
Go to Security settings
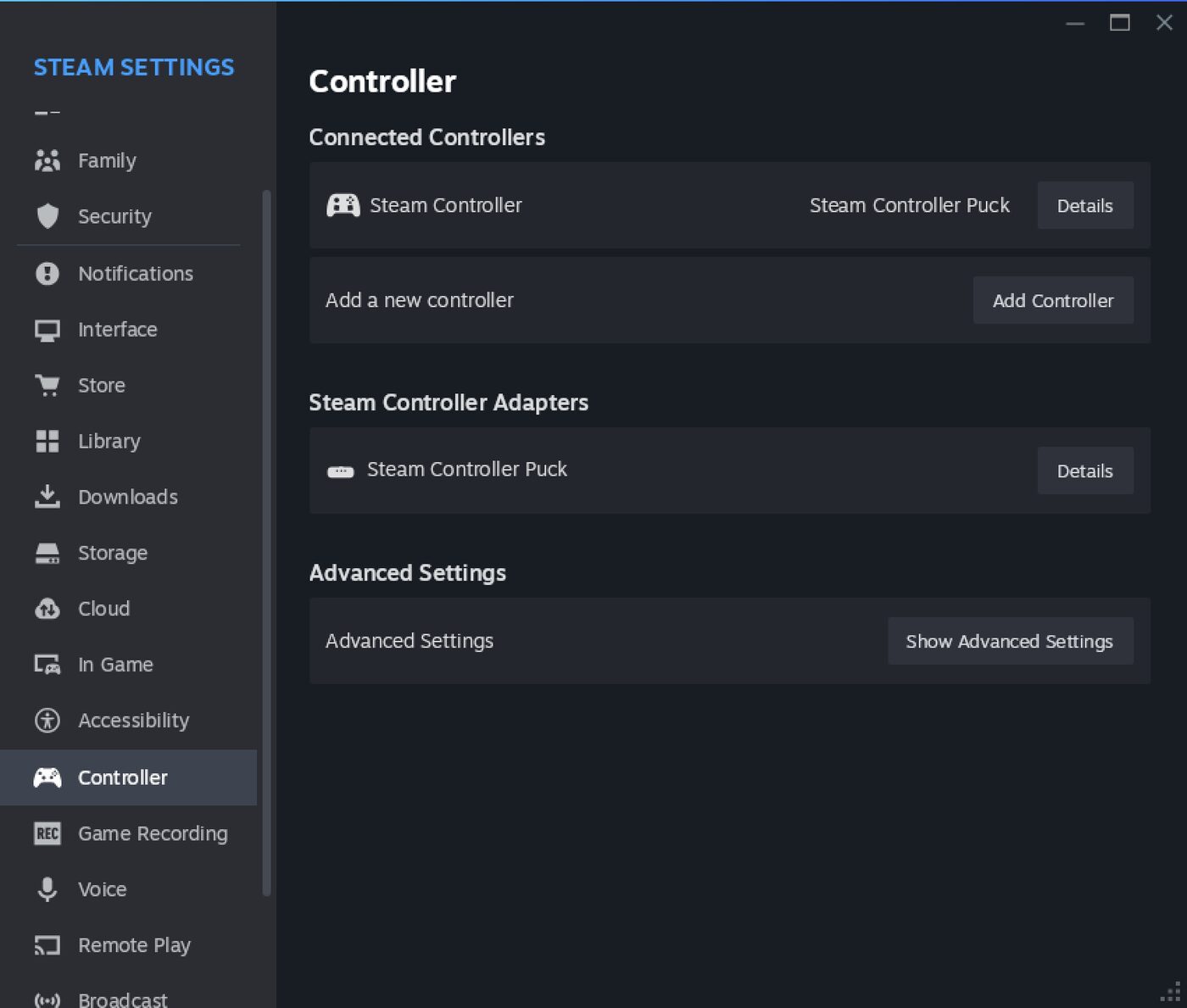point(128,216)
